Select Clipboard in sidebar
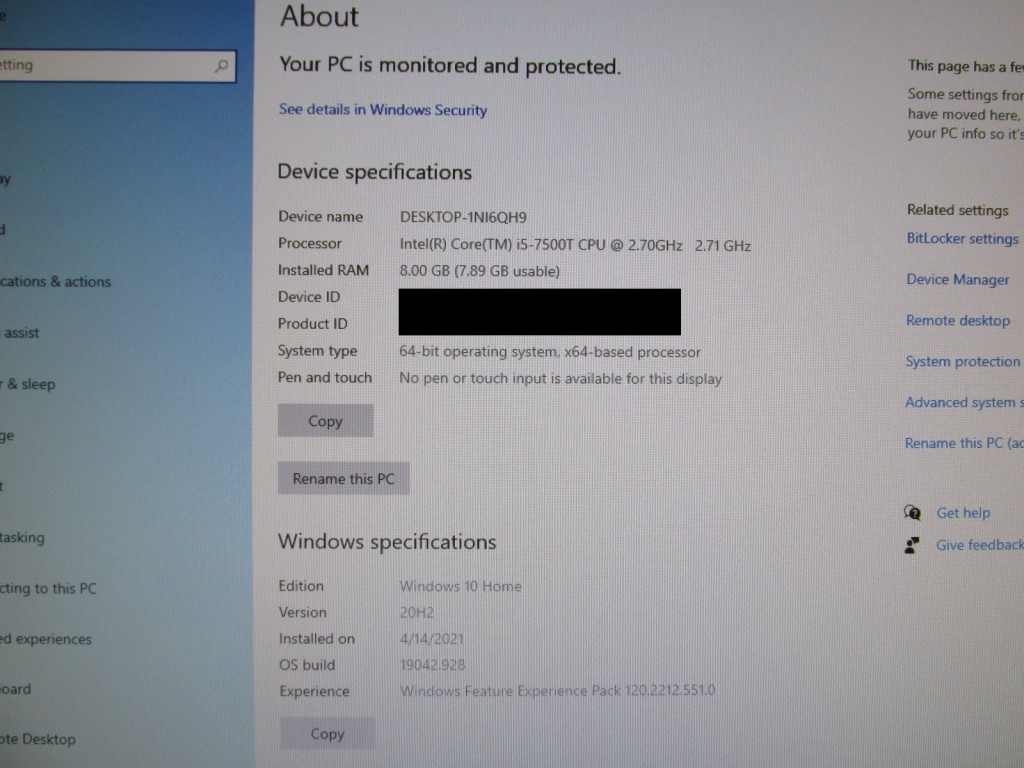 click(16, 689)
